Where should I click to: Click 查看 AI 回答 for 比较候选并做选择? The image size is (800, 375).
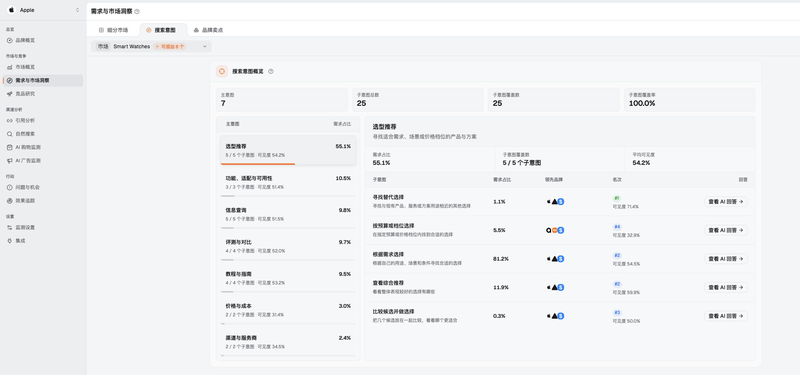tap(726, 316)
